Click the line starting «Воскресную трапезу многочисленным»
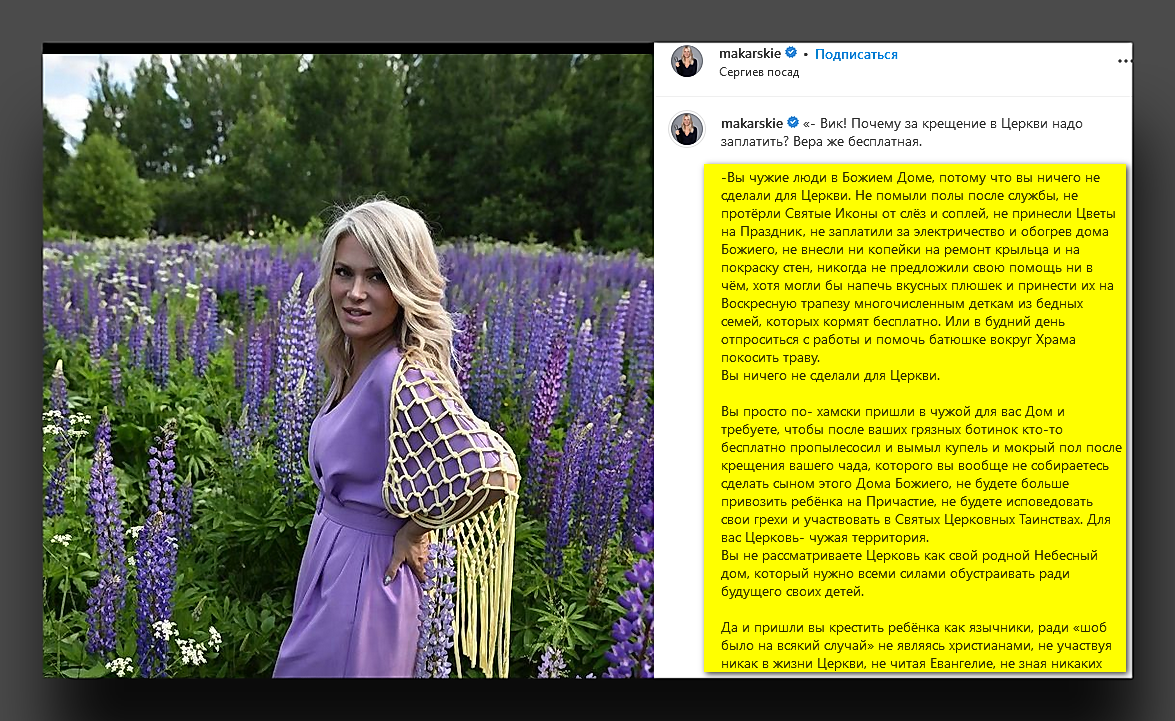This screenshot has height=721, width=1175. (901, 304)
